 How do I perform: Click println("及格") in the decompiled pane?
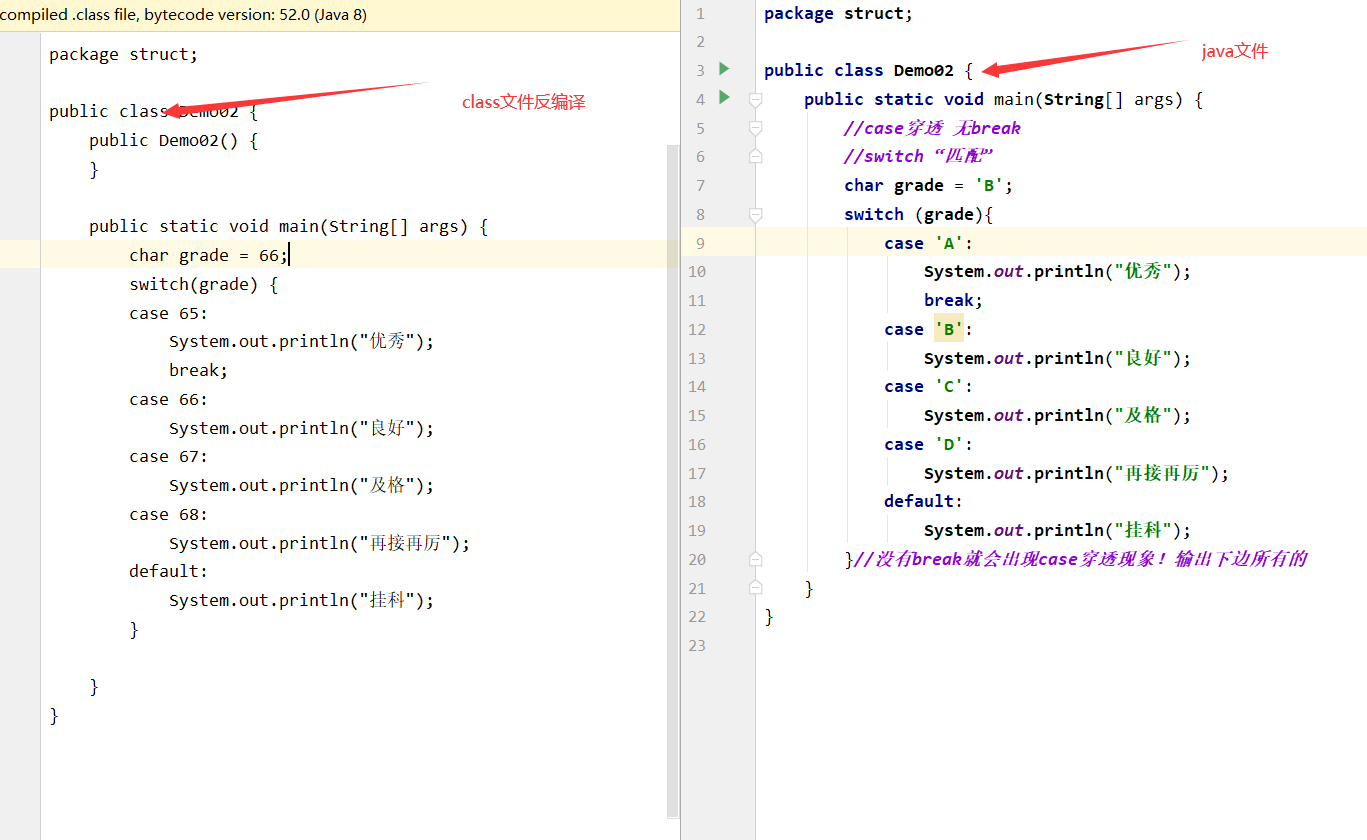click(302, 485)
